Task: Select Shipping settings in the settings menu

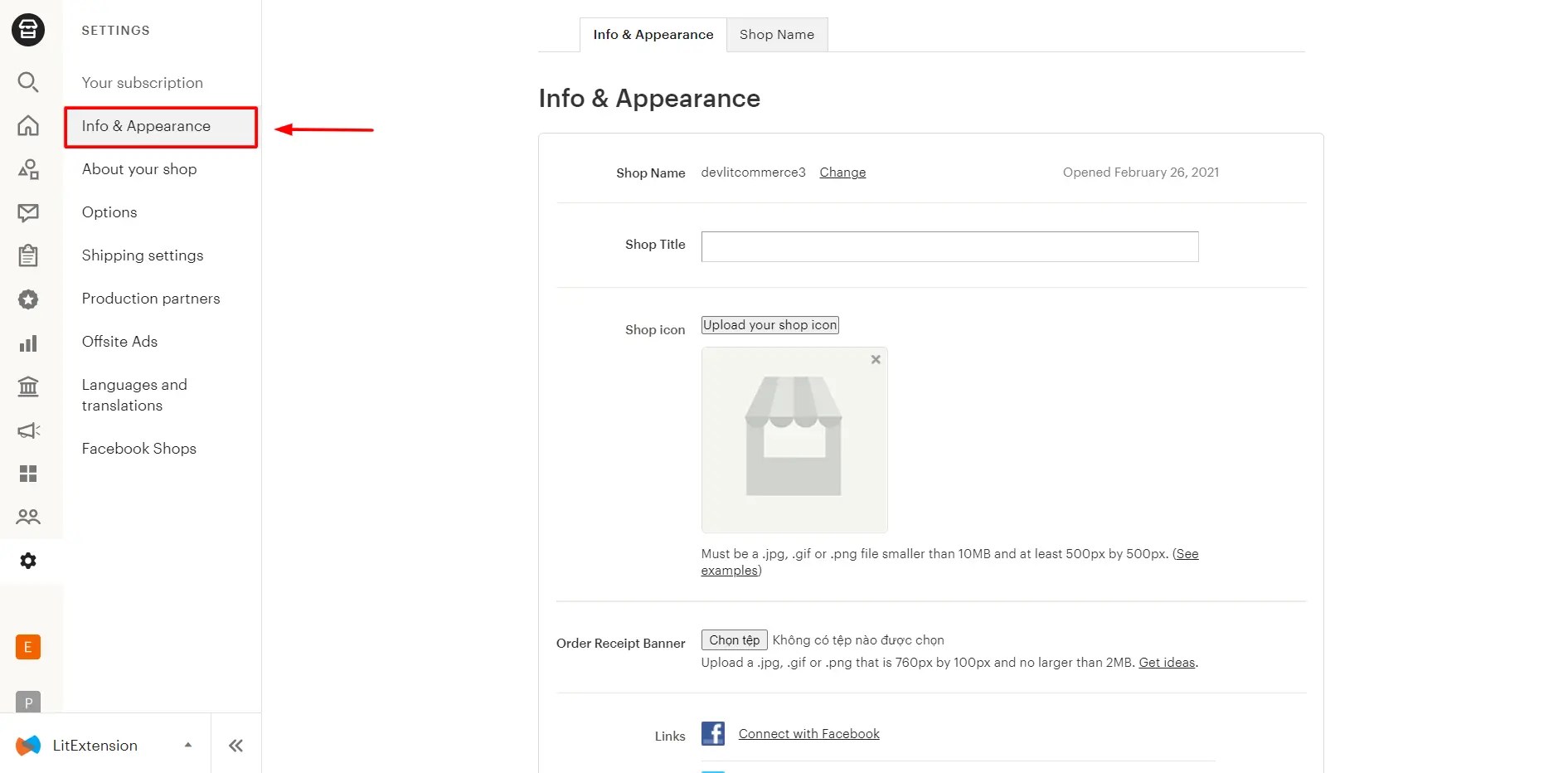Action: coord(142,255)
